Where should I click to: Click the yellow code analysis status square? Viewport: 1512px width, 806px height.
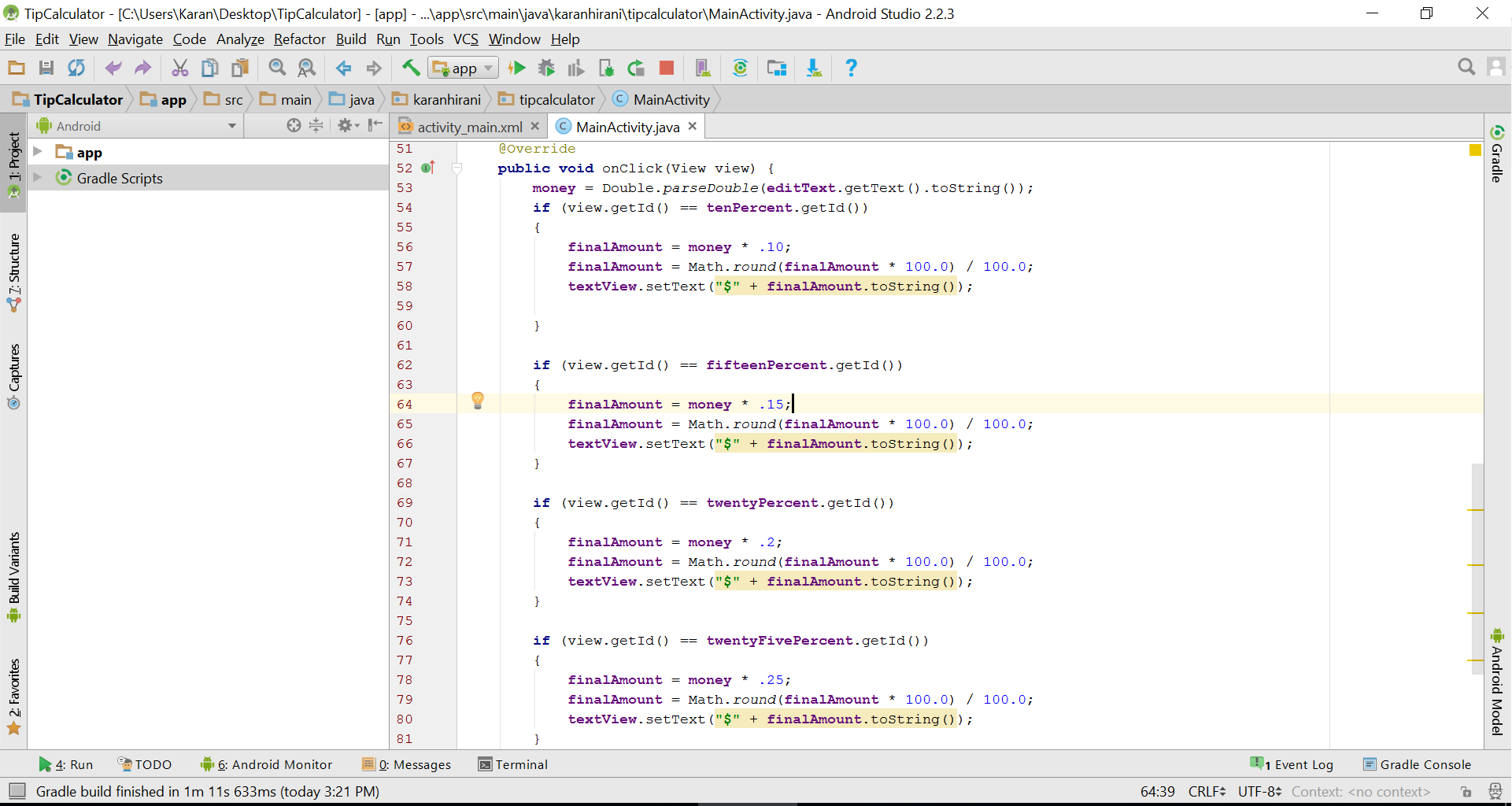tap(1475, 150)
